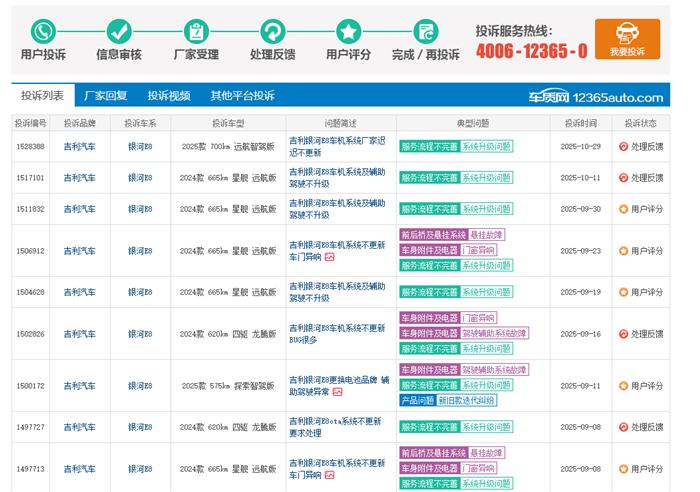This screenshot has height=492, width=700.
Task: Click the 车质网 12365auto.com logo
Action: [x=595, y=97]
